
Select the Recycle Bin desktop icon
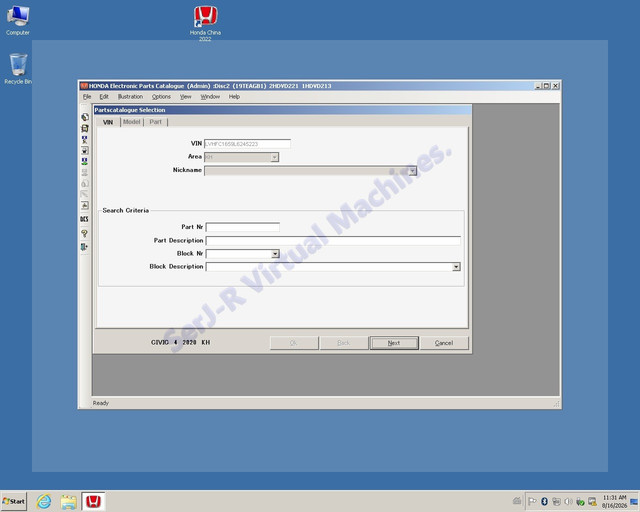(18, 69)
